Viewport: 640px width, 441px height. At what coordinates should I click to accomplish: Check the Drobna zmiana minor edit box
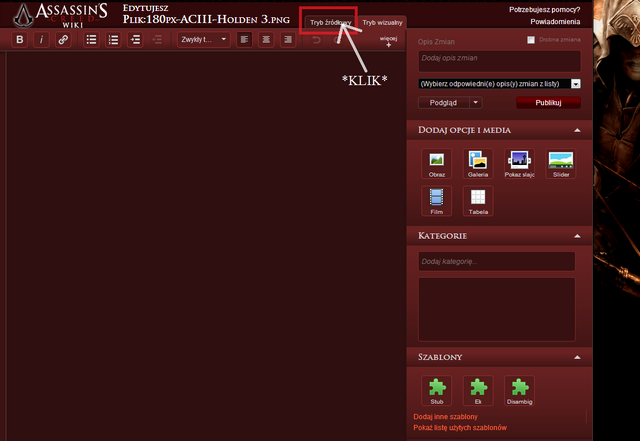(531, 40)
